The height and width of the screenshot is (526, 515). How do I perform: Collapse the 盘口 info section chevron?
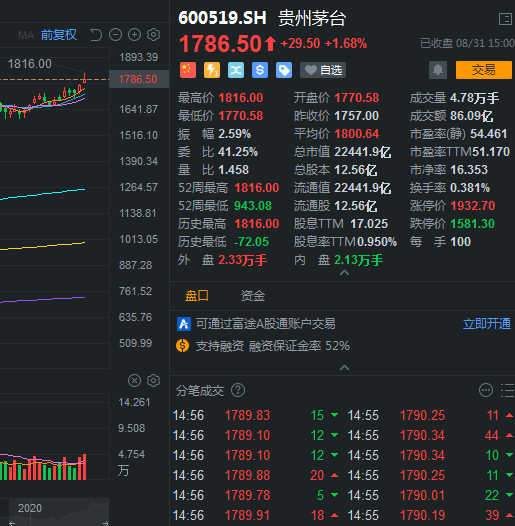click(345, 368)
